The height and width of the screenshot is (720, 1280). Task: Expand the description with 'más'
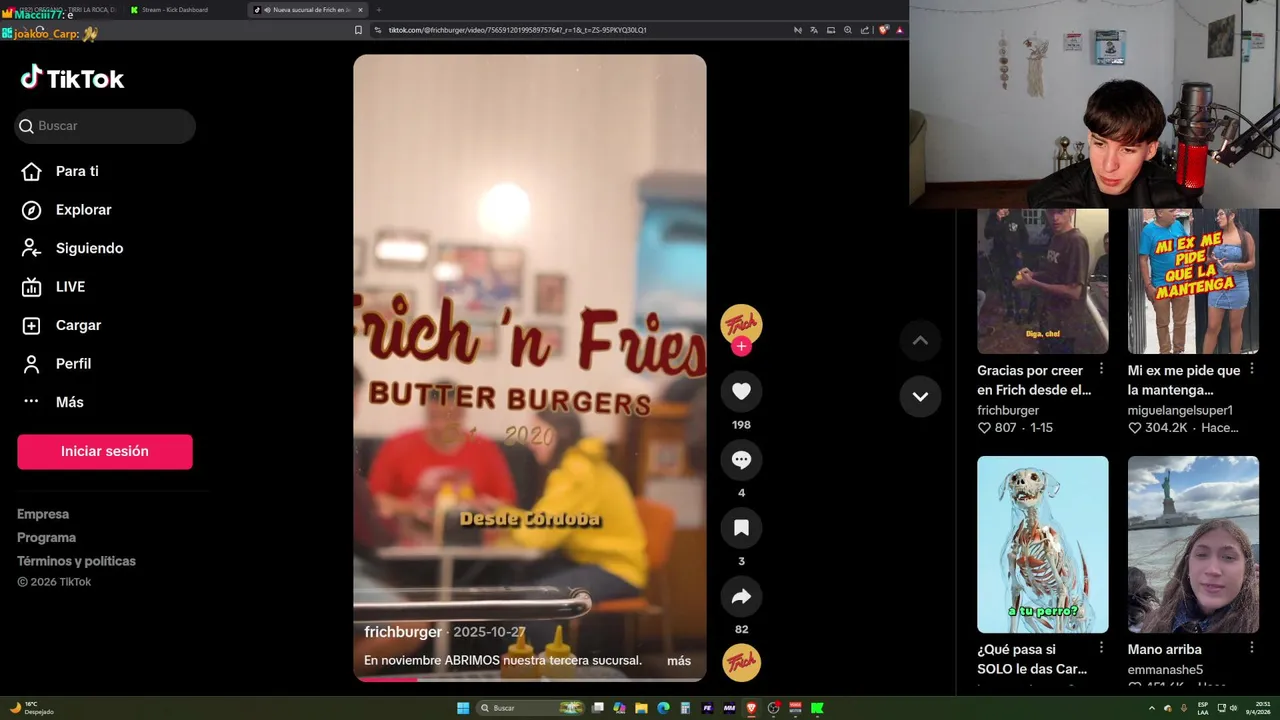[x=679, y=661]
